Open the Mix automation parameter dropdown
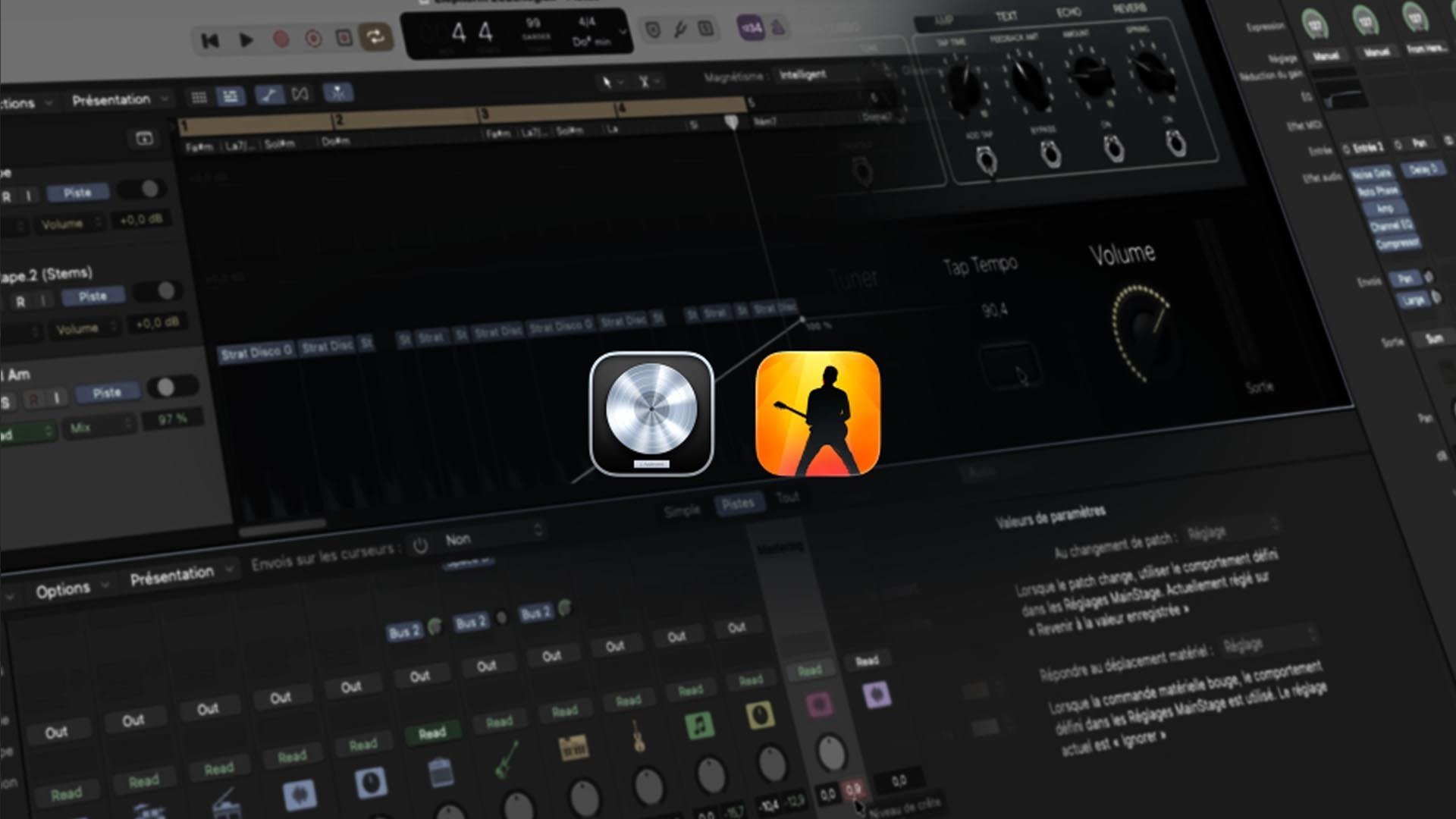The width and height of the screenshot is (1456, 819). [x=100, y=428]
